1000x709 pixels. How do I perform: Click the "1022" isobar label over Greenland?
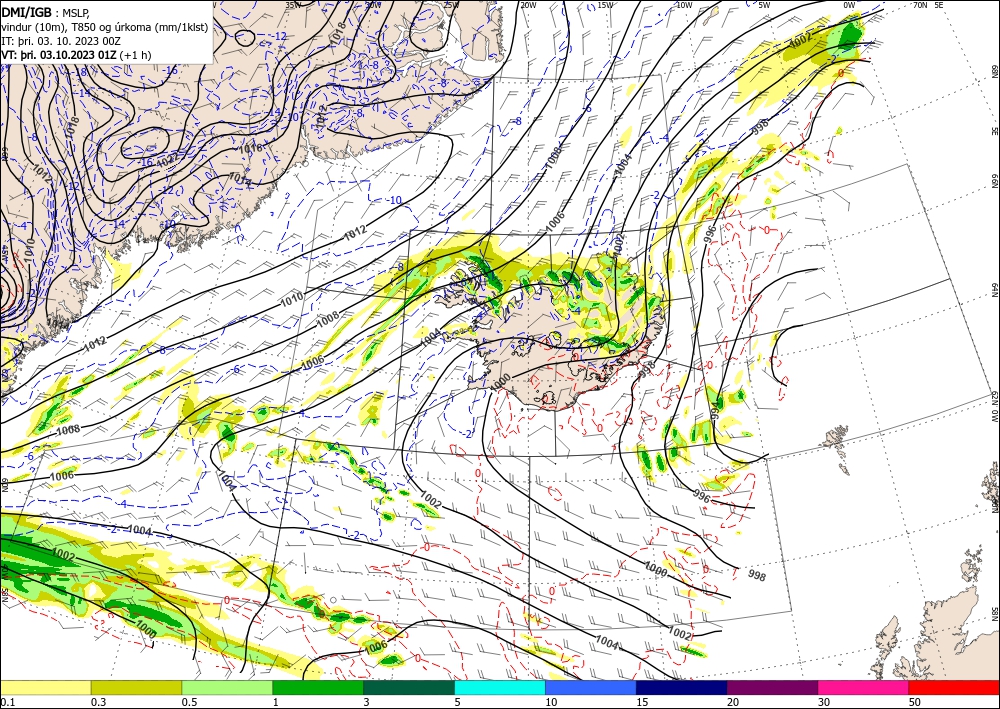tap(167, 161)
